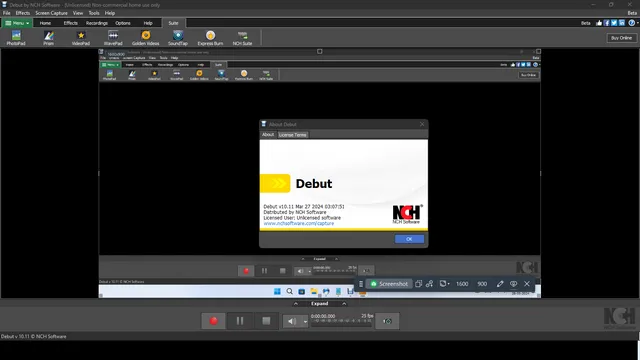Start recording with the main red record button
640x360 pixels.
(x=213, y=321)
